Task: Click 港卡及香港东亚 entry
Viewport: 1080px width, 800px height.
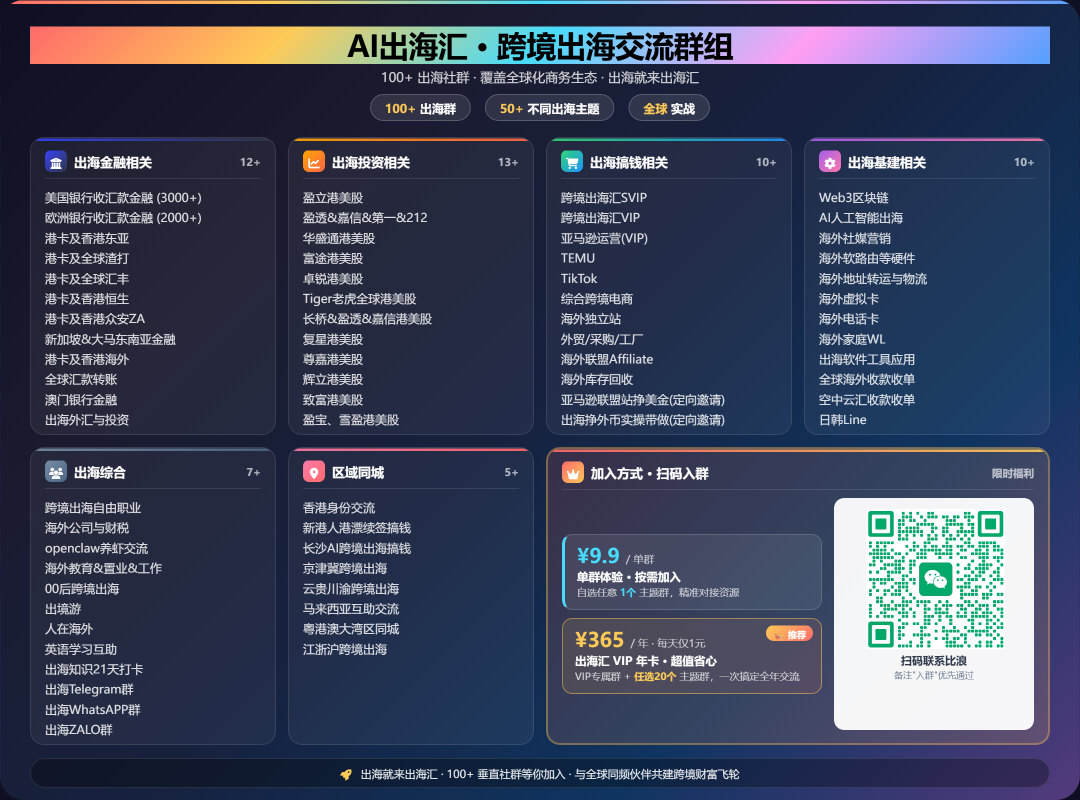Action: (87, 238)
